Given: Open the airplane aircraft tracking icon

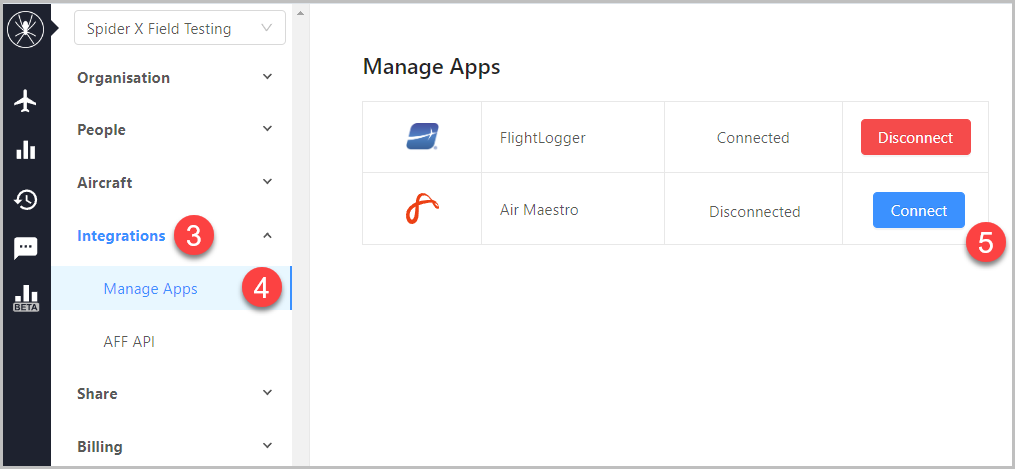Looking at the screenshot, I should click(26, 102).
